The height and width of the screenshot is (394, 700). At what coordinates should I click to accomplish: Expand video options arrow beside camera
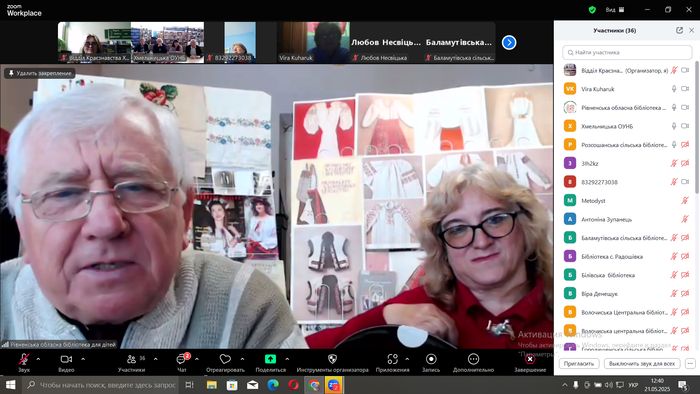pos(83,359)
